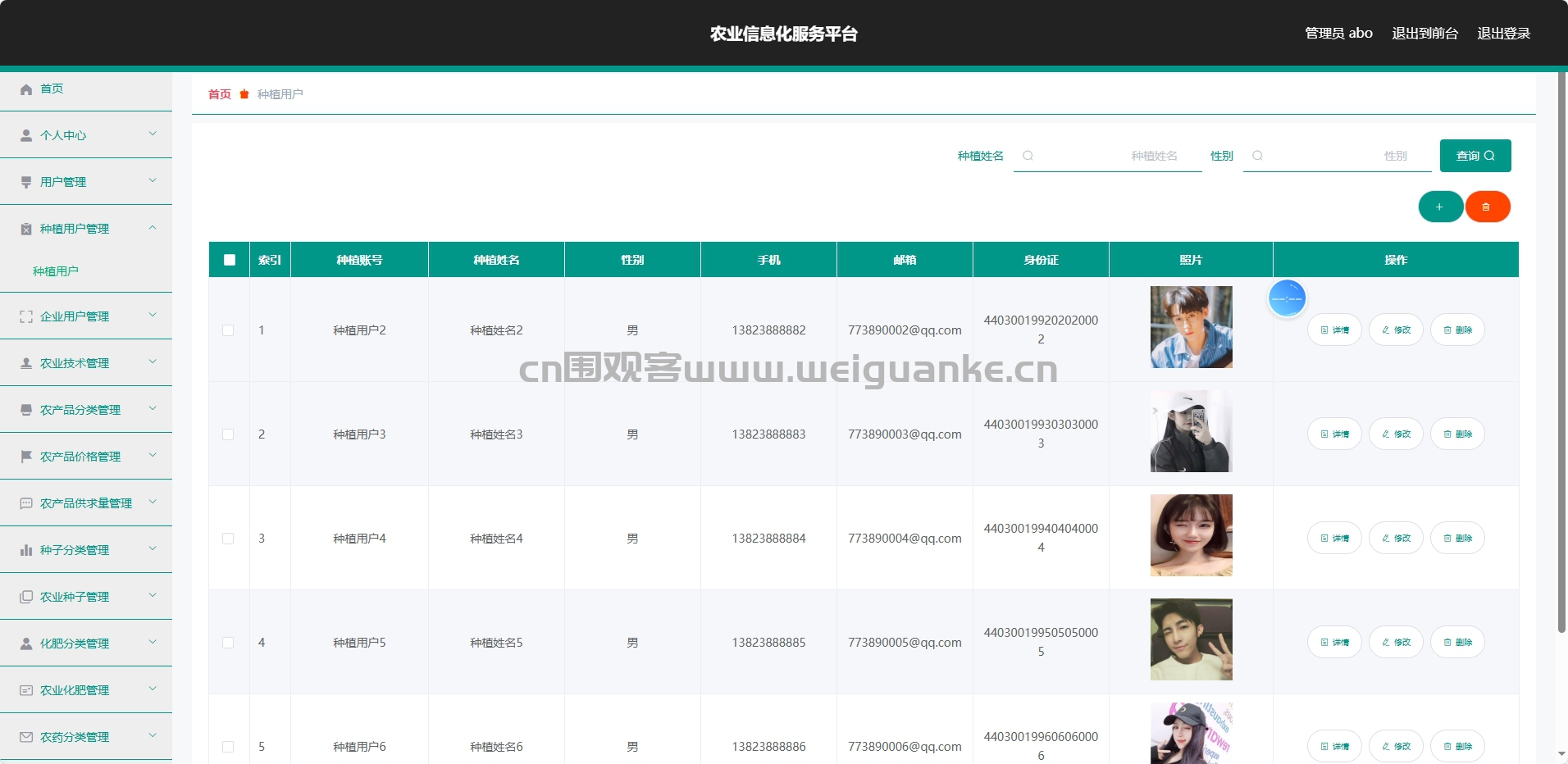The image size is (1568, 764).
Task: Check the row checkbox for 种植用户5
Action: (228, 643)
